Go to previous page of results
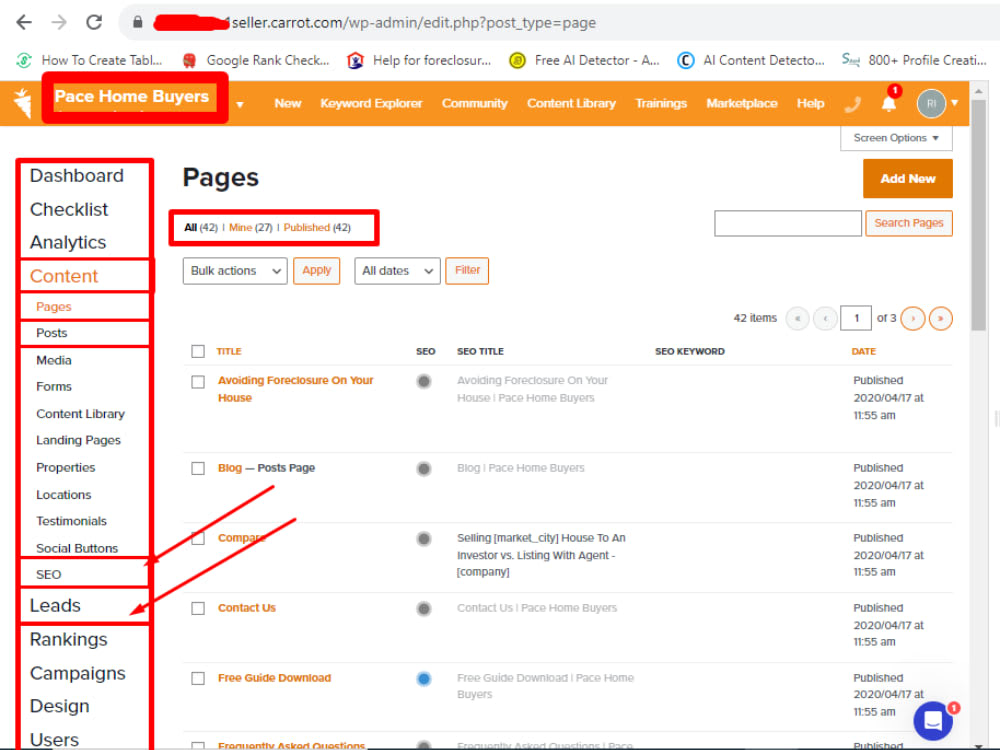Viewport: 1000px width, 750px height. pos(825,318)
